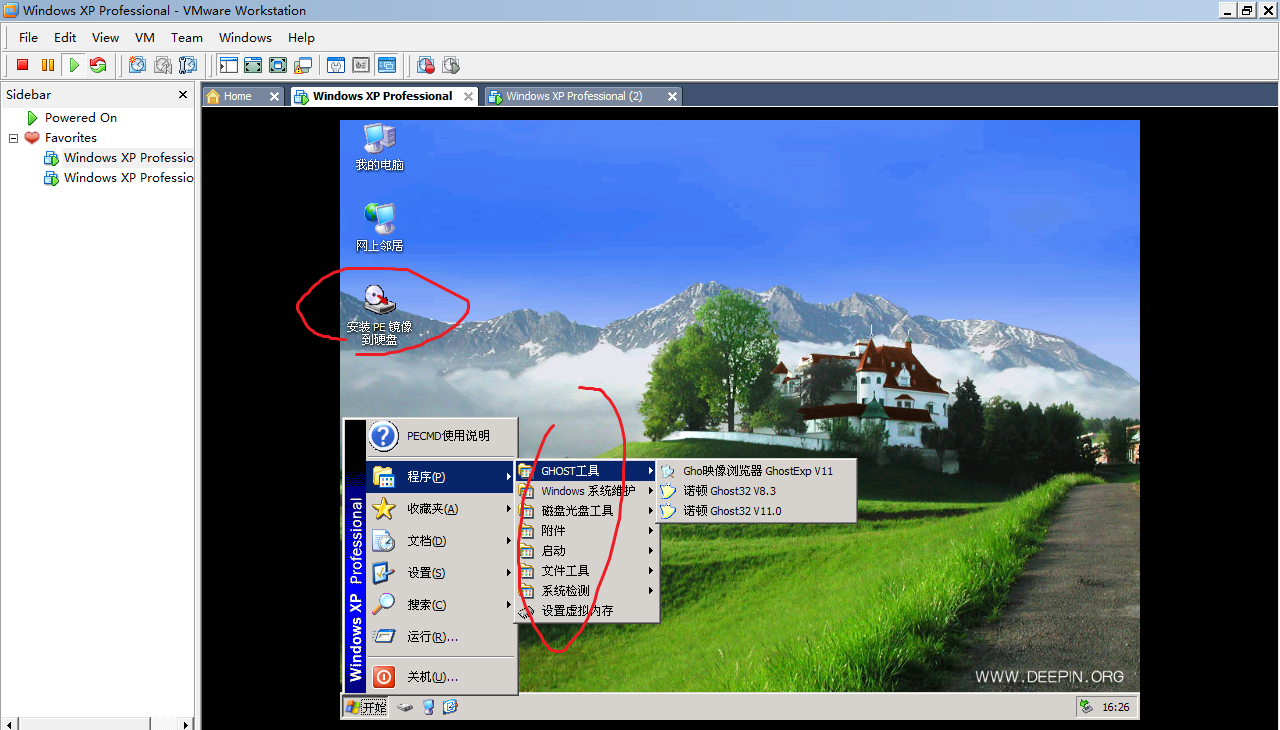Click the drive icon in quick launch
The height and width of the screenshot is (730, 1280).
pos(405,707)
